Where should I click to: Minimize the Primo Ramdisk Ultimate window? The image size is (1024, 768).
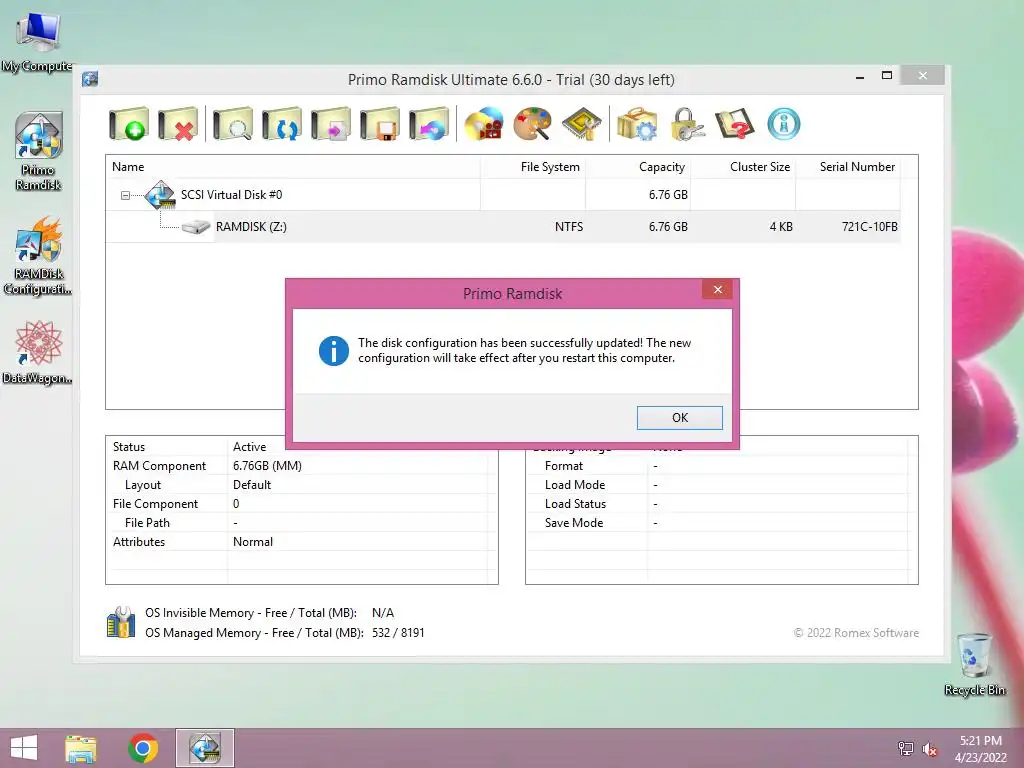click(x=860, y=76)
